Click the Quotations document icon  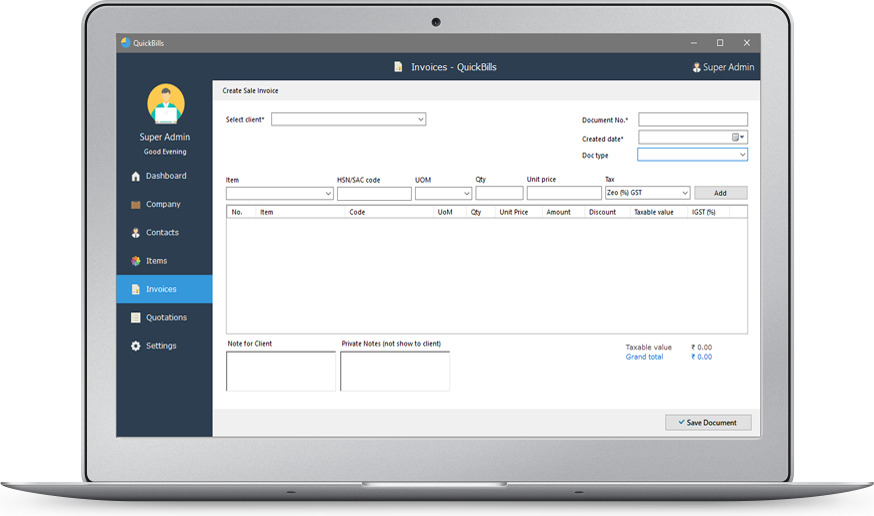135,318
